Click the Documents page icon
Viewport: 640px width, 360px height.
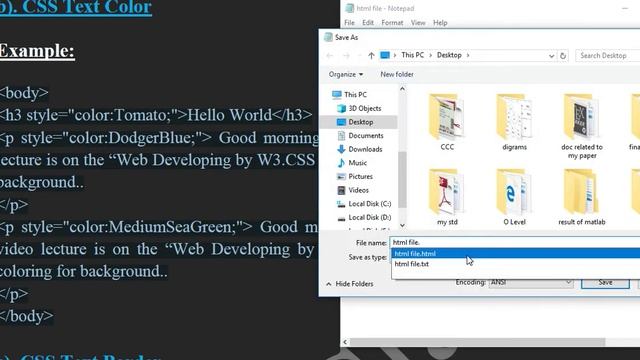[x=341, y=136]
